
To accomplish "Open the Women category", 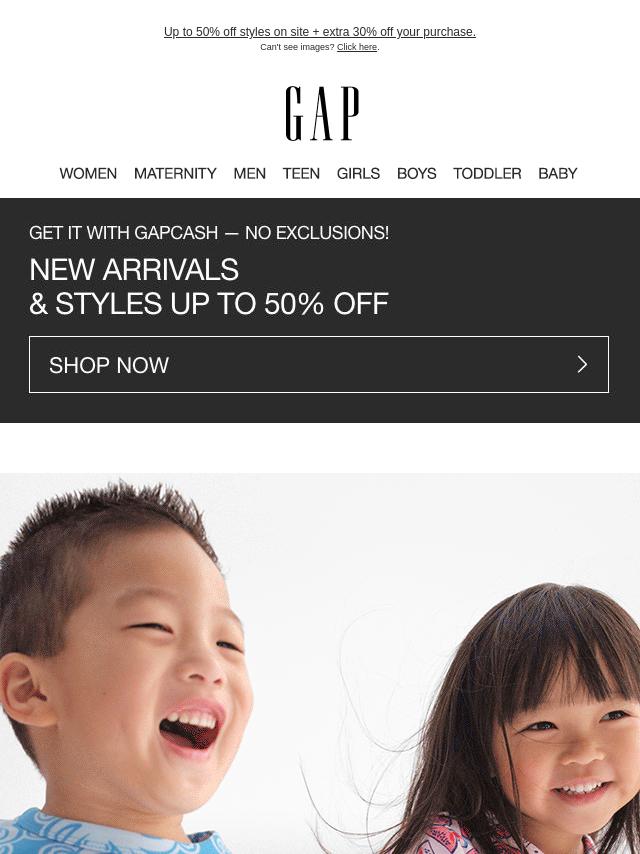I will (88, 173).
